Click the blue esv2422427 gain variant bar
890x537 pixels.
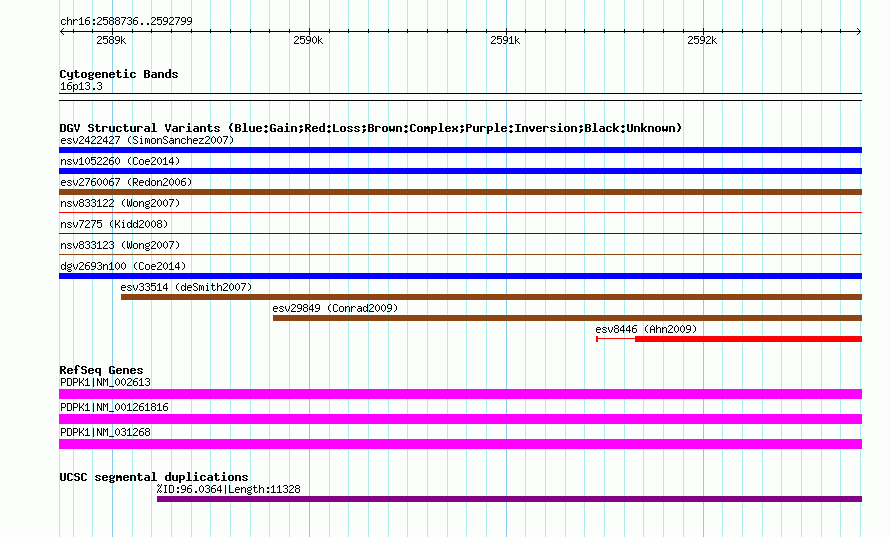tap(460, 150)
